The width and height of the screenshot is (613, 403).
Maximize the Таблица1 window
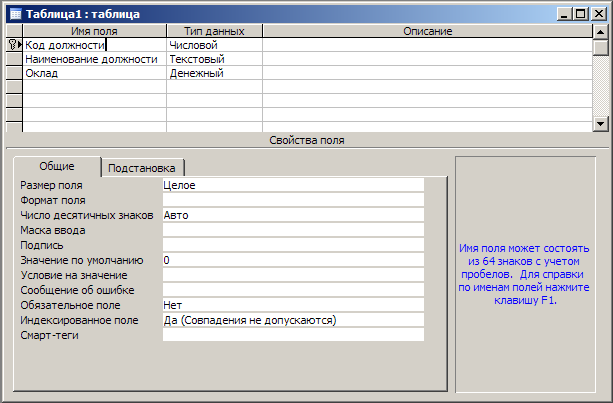click(x=581, y=14)
